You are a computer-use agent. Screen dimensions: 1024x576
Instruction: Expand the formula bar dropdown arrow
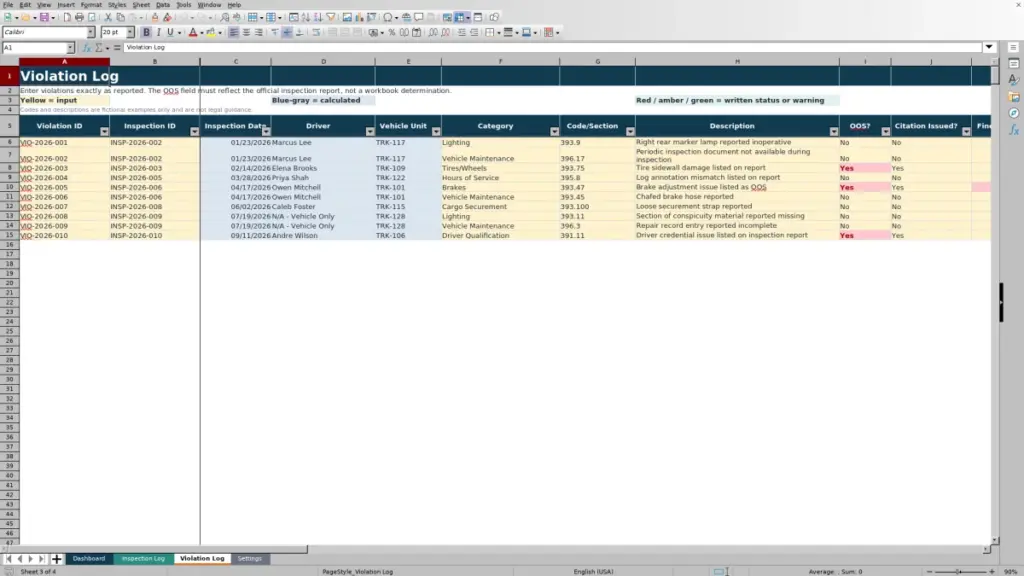(989, 47)
